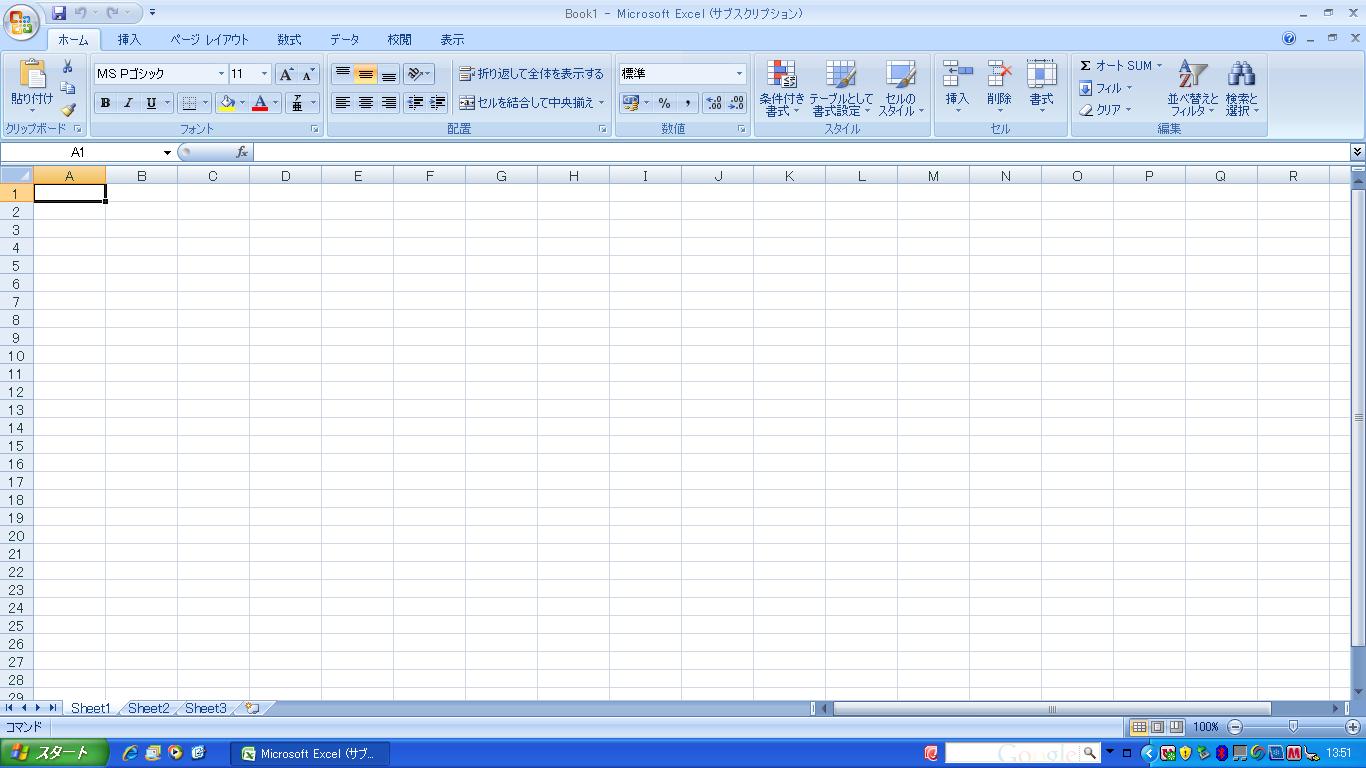
Task: Click the Delete cells (削除) button
Action: click(999, 86)
